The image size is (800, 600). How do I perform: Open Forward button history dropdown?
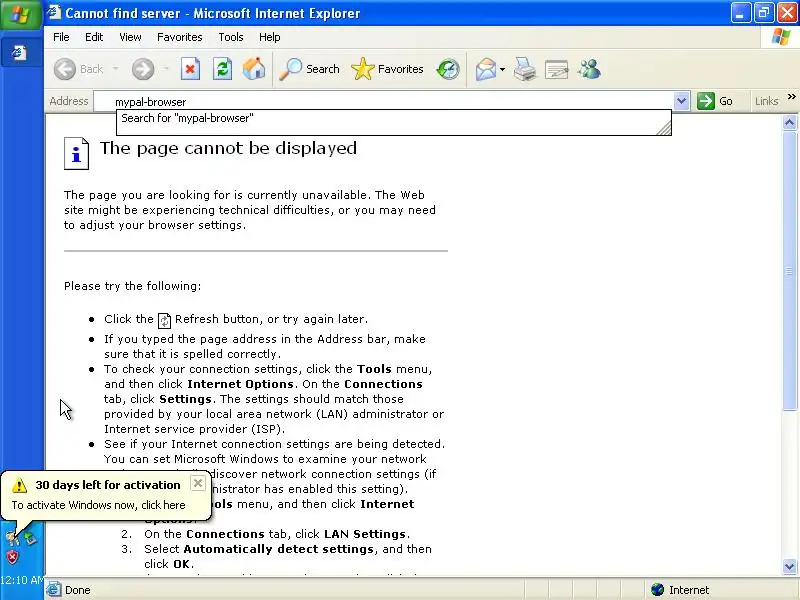[x=166, y=69]
